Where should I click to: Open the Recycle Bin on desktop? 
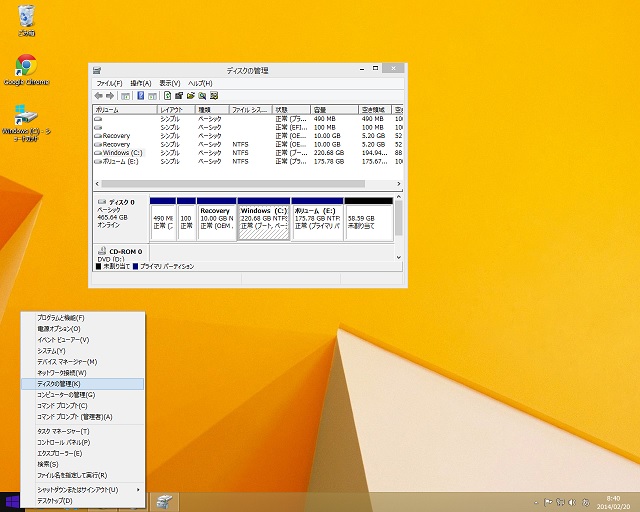click(26, 16)
